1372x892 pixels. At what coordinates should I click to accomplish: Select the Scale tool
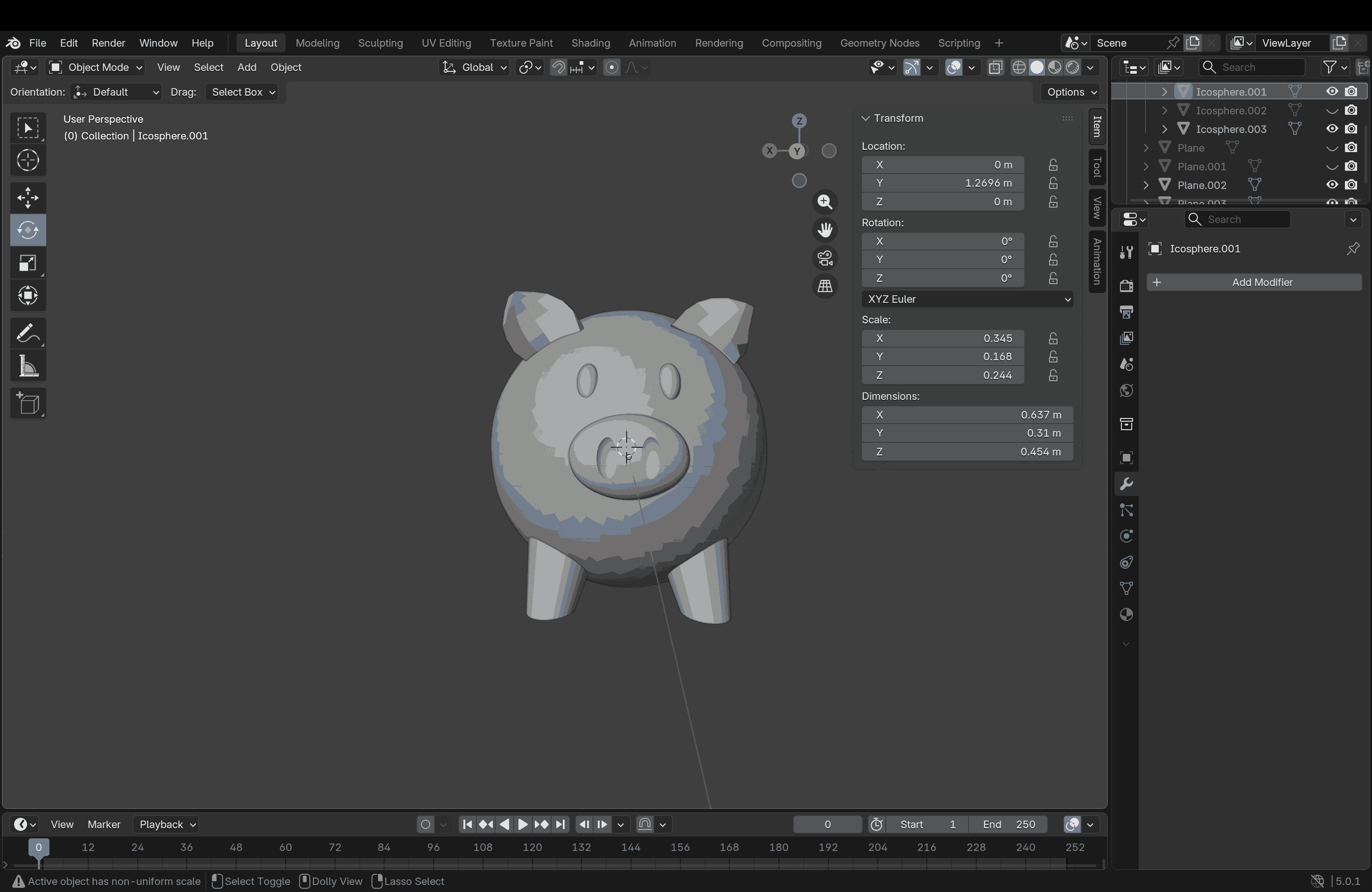point(28,263)
